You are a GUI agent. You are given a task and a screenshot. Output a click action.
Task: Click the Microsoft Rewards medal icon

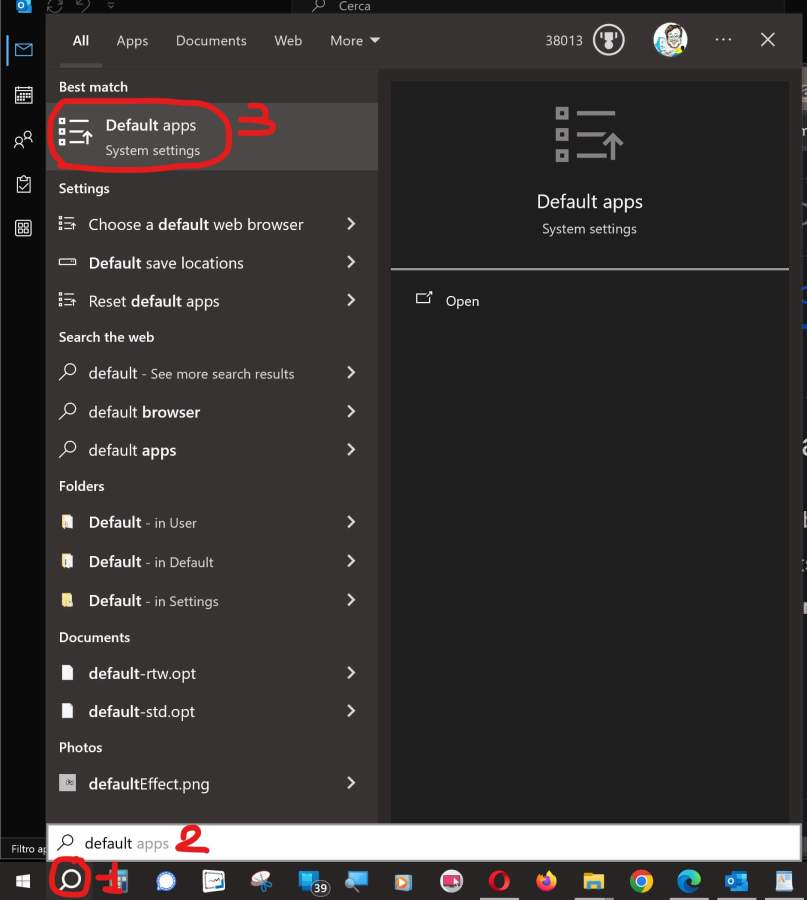(608, 41)
